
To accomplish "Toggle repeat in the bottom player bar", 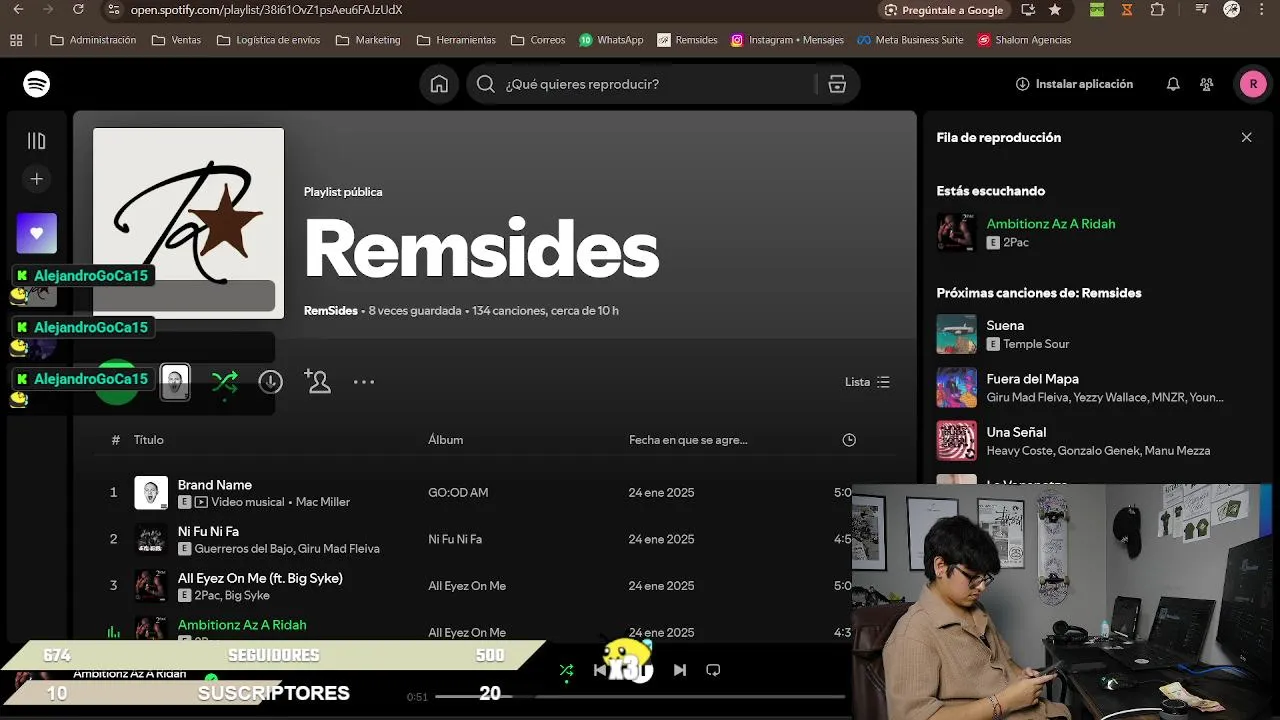I will (x=713, y=670).
